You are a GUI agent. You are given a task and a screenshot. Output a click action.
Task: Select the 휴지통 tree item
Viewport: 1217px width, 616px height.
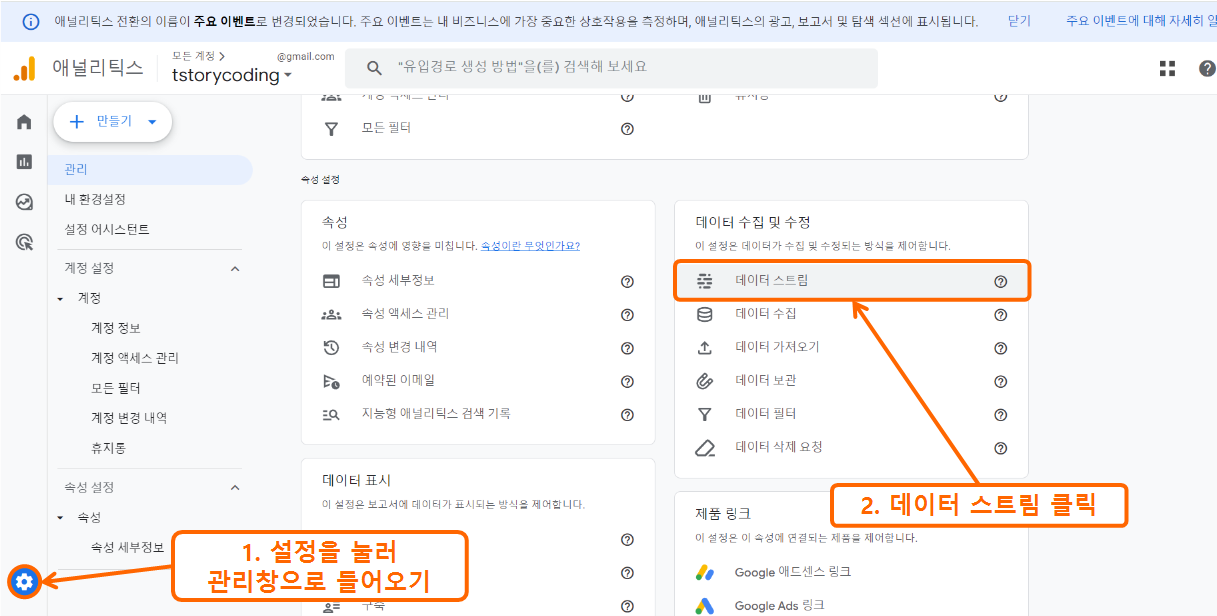[x=110, y=447]
